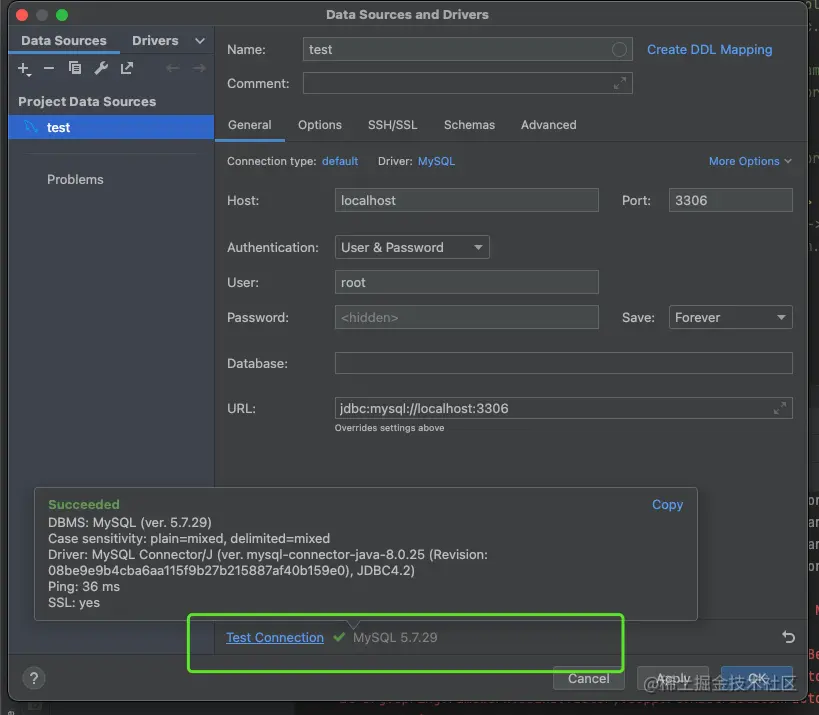
Task: Click 'Project Data Sources' header
Action: tap(87, 101)
